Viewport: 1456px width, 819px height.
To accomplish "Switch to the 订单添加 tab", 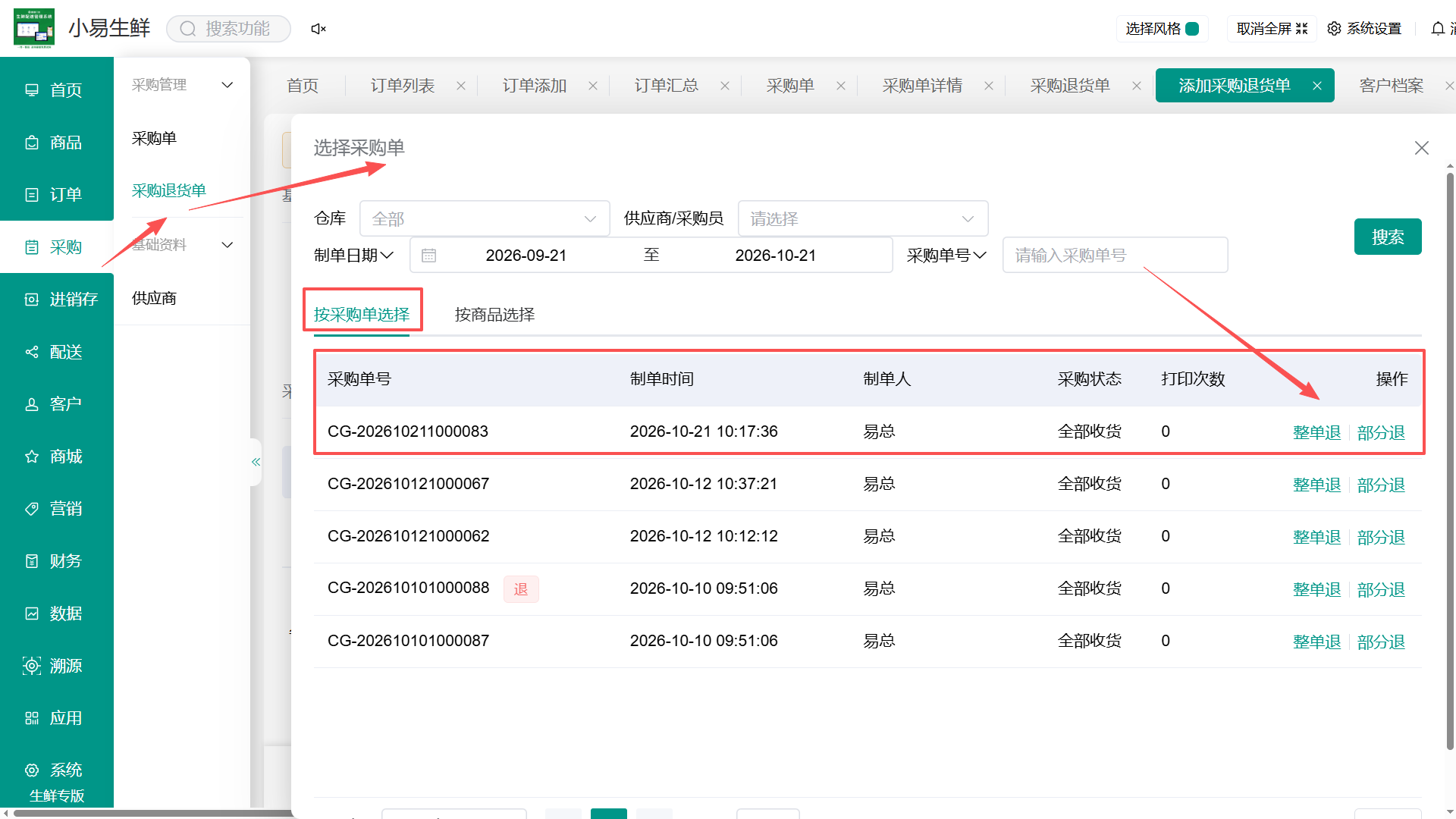I will (535, 86).
